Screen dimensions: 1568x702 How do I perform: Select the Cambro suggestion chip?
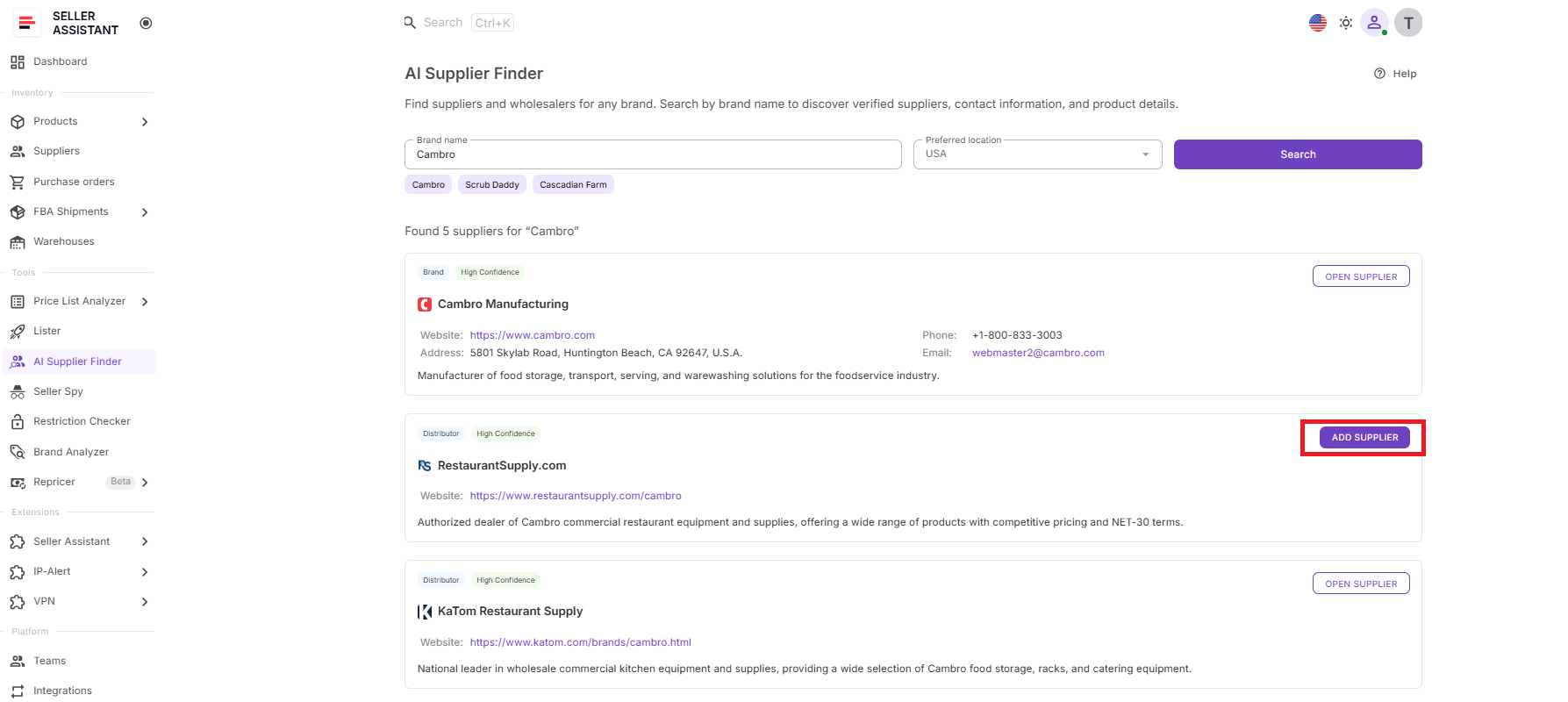[428, 184]
